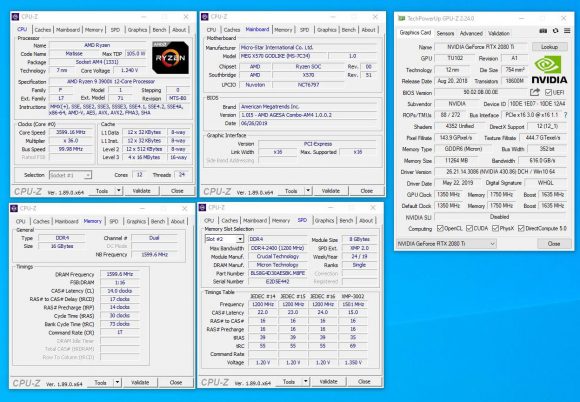Click Tools button in SPD CPU-Z window
The image size is (580, 402).
tap(289, 381)
